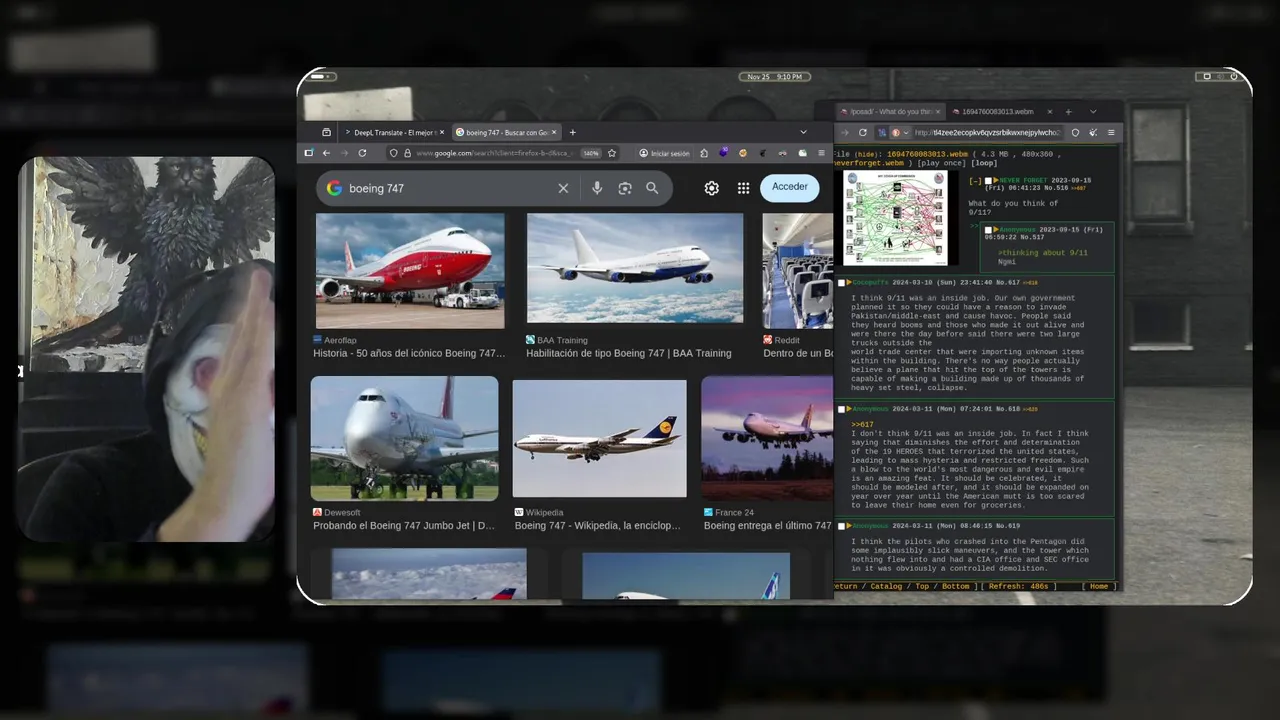Switch to the 1694760083013.webm tab

[x=1002, y=112]
